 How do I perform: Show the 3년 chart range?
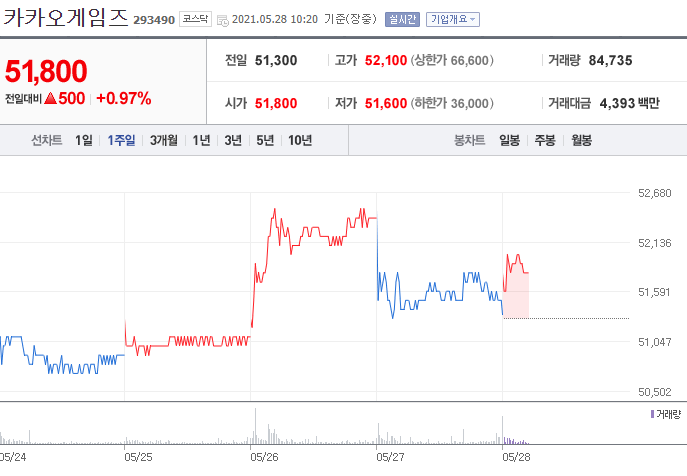point(233,140)
